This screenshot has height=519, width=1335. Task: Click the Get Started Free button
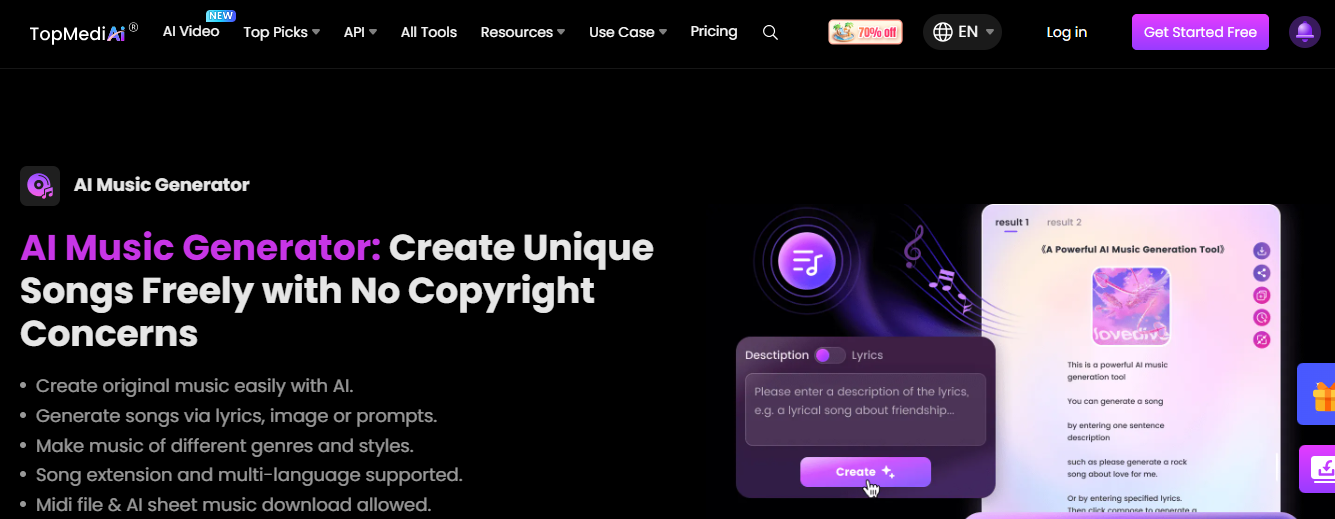[1200, 32]
